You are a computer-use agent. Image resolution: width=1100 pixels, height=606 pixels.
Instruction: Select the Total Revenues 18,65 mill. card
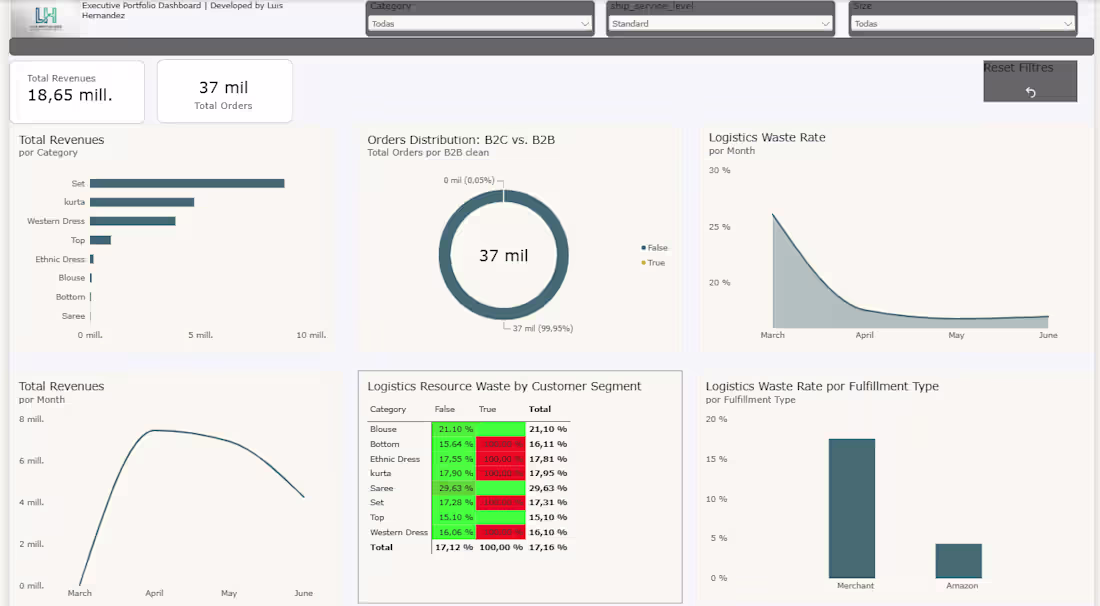point(77,91)
